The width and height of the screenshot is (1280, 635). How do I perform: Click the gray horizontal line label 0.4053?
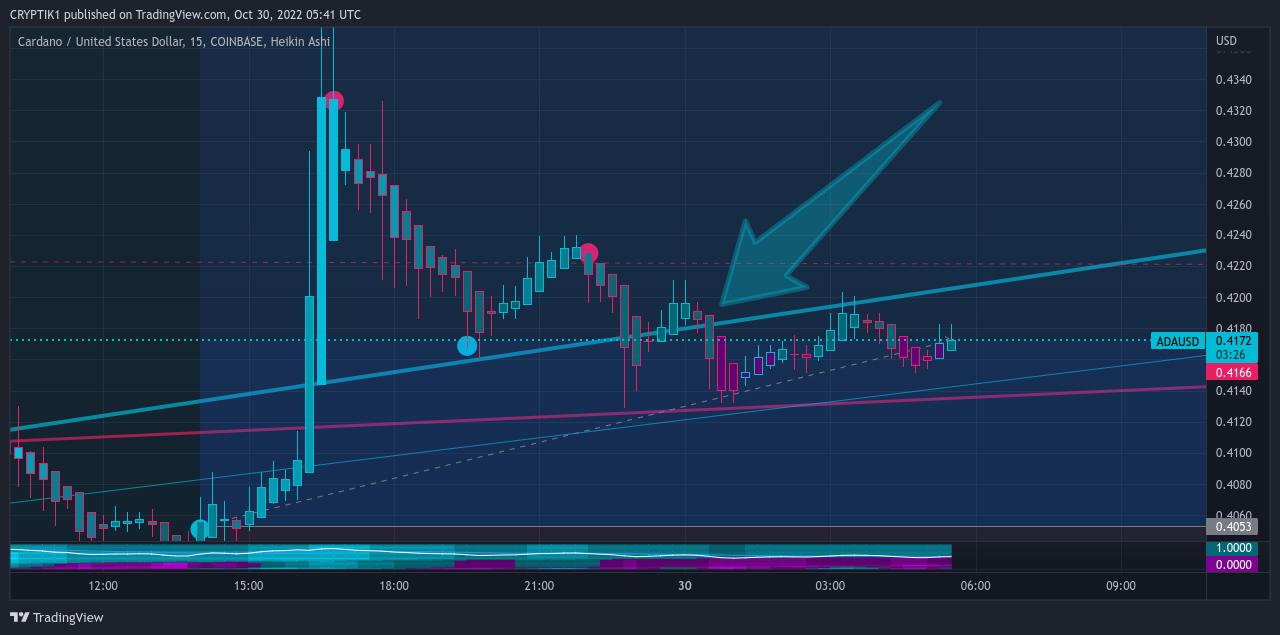click(1231, 527)
